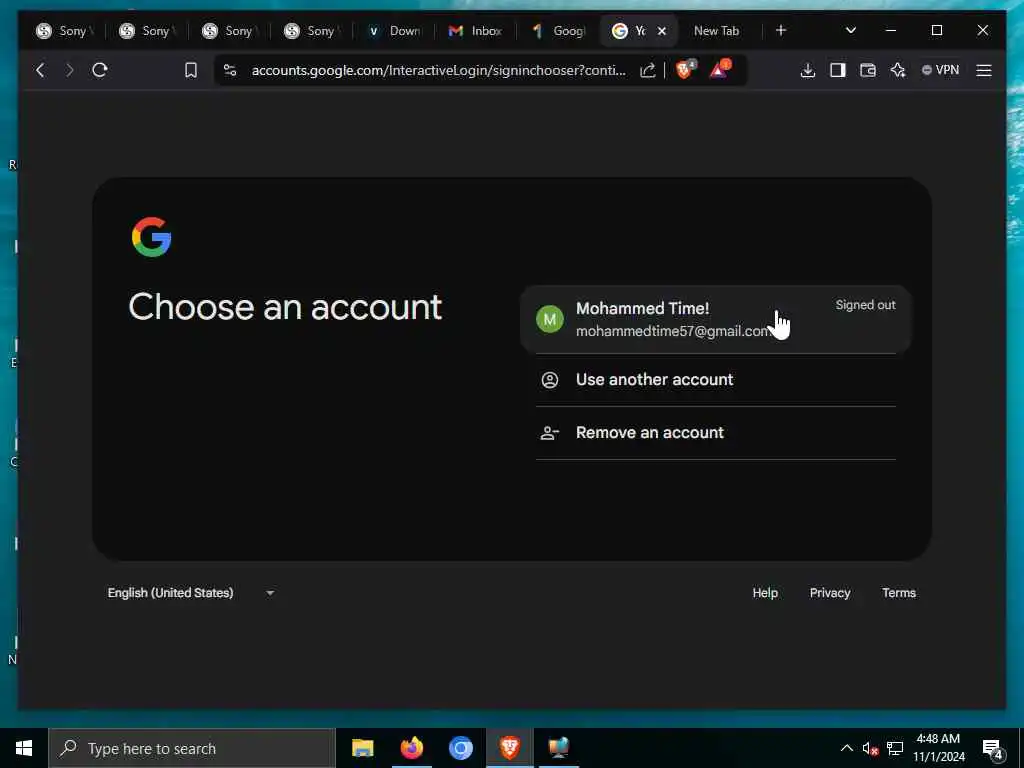Open File Explorer from the taskbar
The height and width of the screenshot is (768, 1024).
pos(362,748)
